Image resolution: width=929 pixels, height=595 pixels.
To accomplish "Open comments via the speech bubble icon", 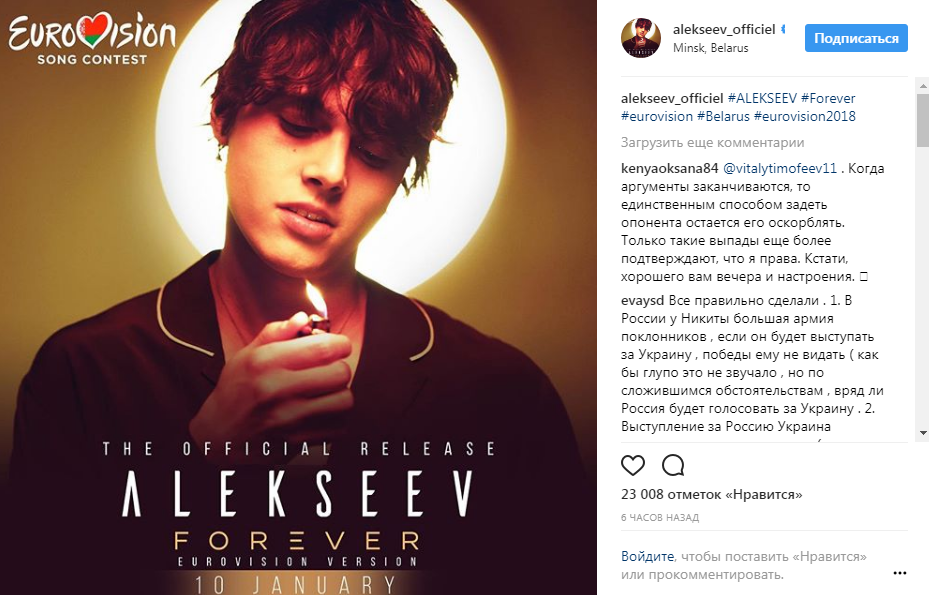I will point(673,465).
